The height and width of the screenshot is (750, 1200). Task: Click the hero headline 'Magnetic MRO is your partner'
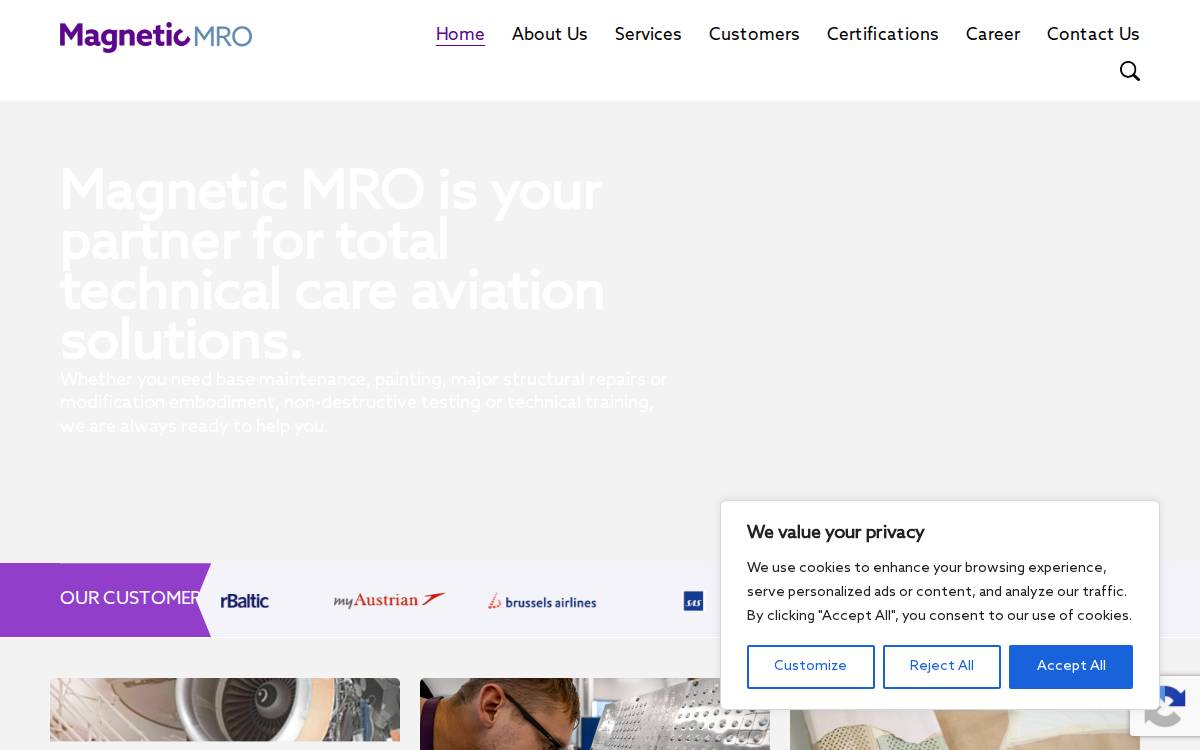pos(332,265)
